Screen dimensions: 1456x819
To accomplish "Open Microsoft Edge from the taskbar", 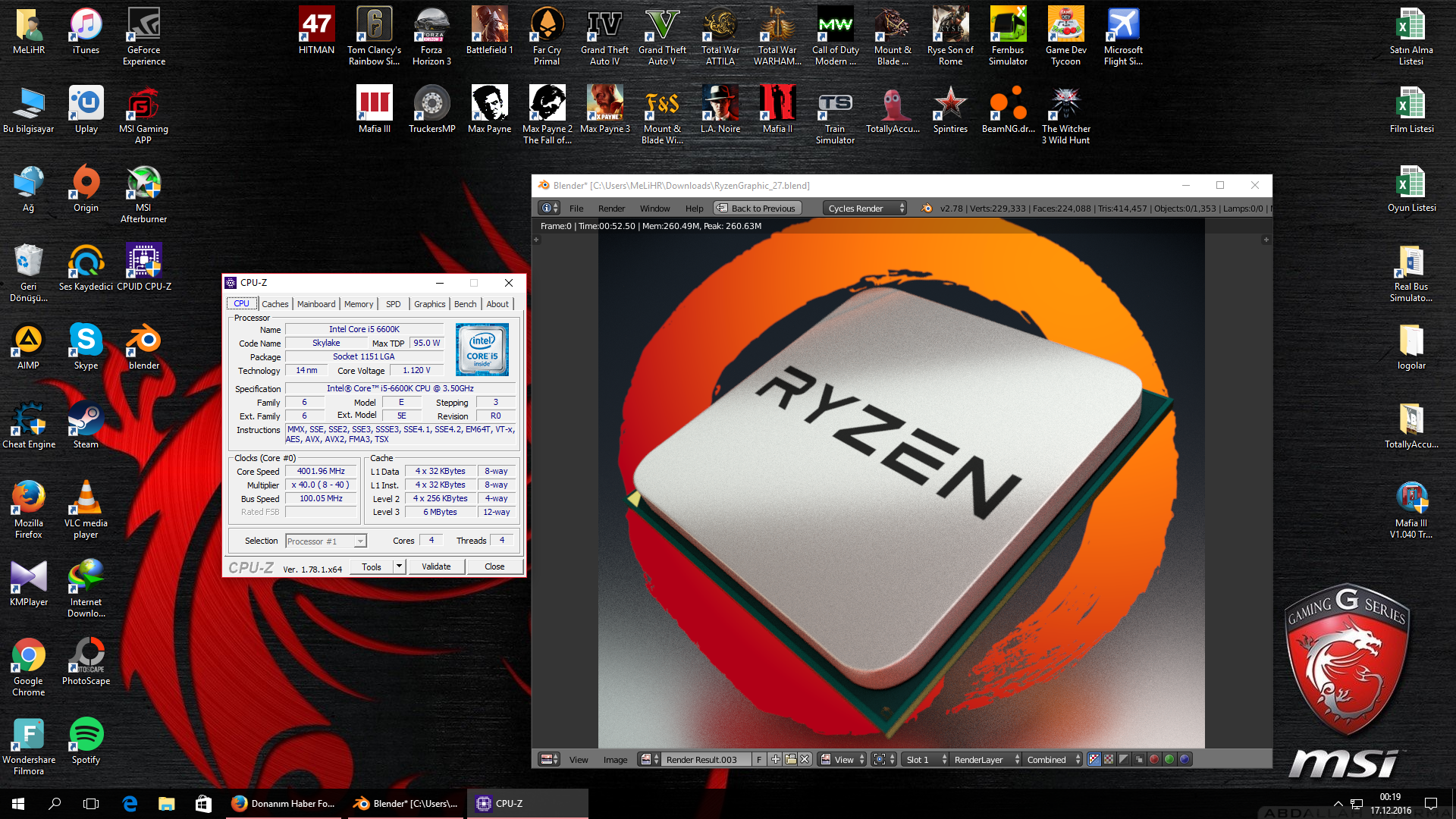I will (130, 804).
